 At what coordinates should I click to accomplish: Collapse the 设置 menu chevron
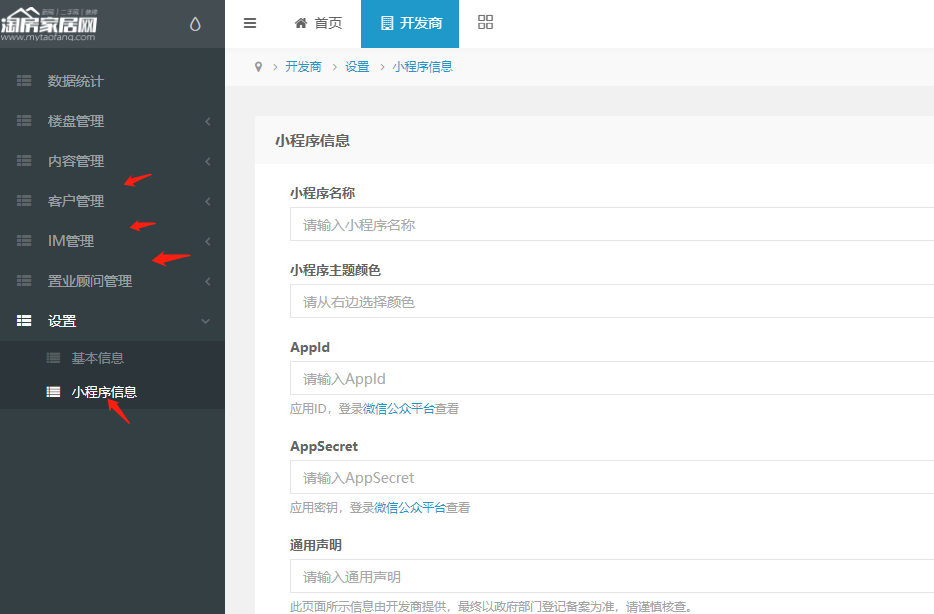click(206, 321)
